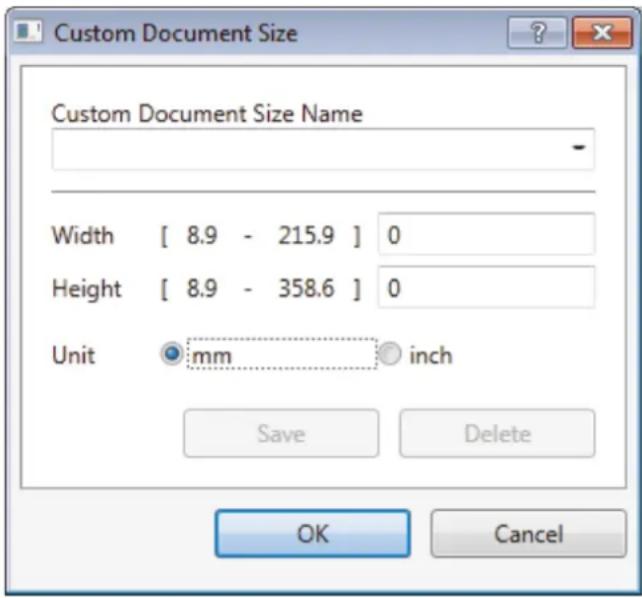Click the 'Custom Document Size' window title
Viewport: 642px width, 598px height.
point(176,33)
